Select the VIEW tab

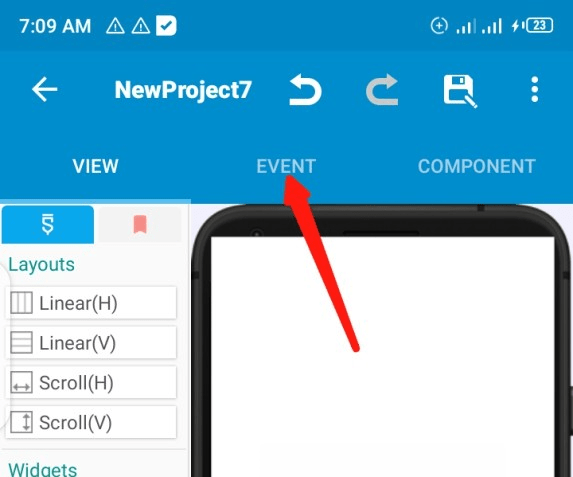(x=95, y=166)
